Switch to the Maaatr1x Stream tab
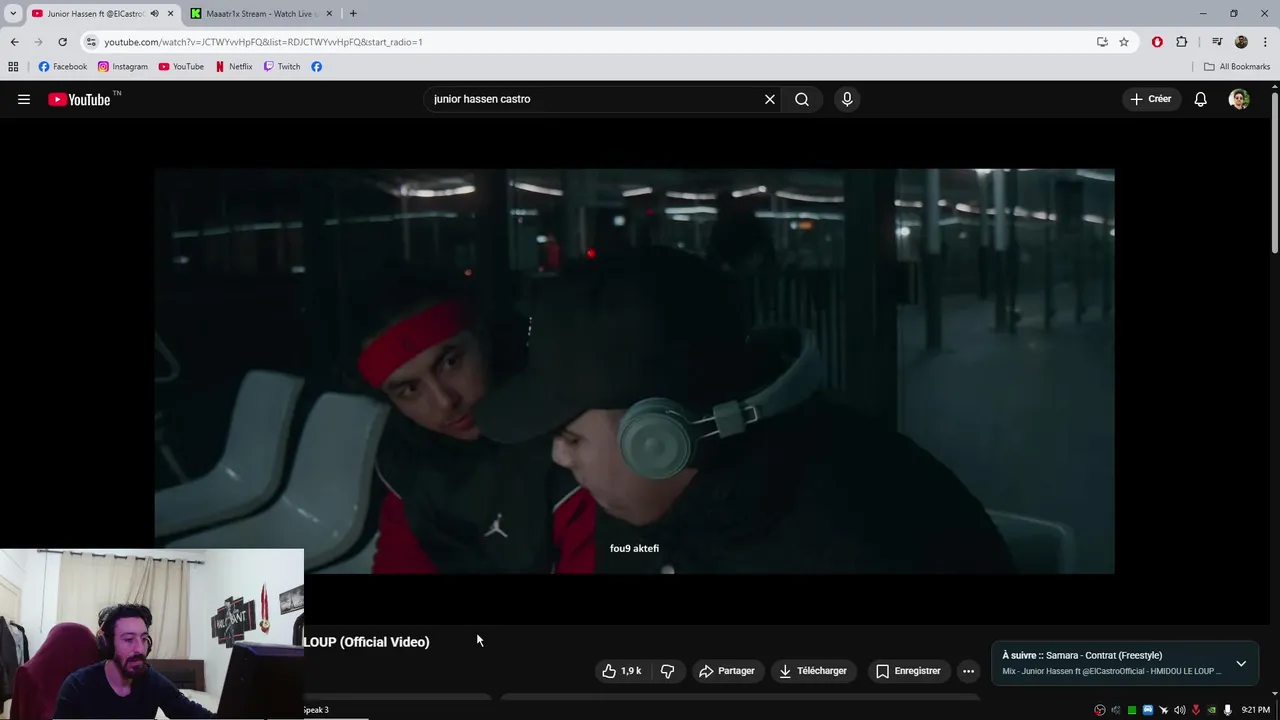 261,14
